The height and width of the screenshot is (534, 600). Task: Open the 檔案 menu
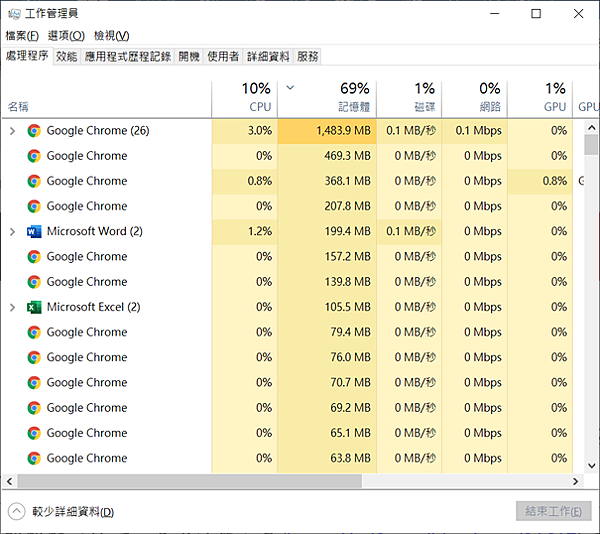[23, 36]
